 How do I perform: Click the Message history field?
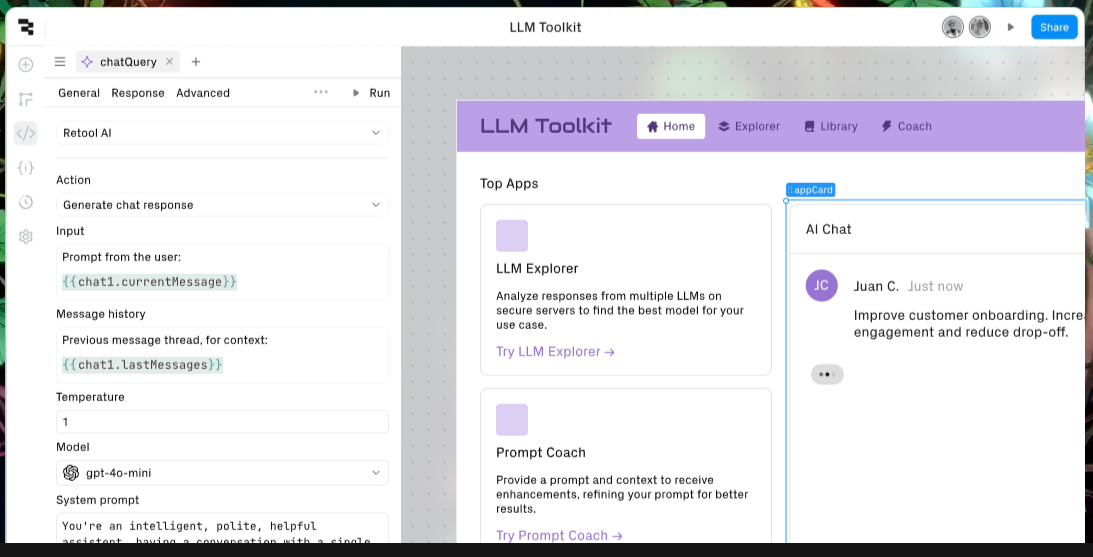pyautogui.click(x=222, y=355)
